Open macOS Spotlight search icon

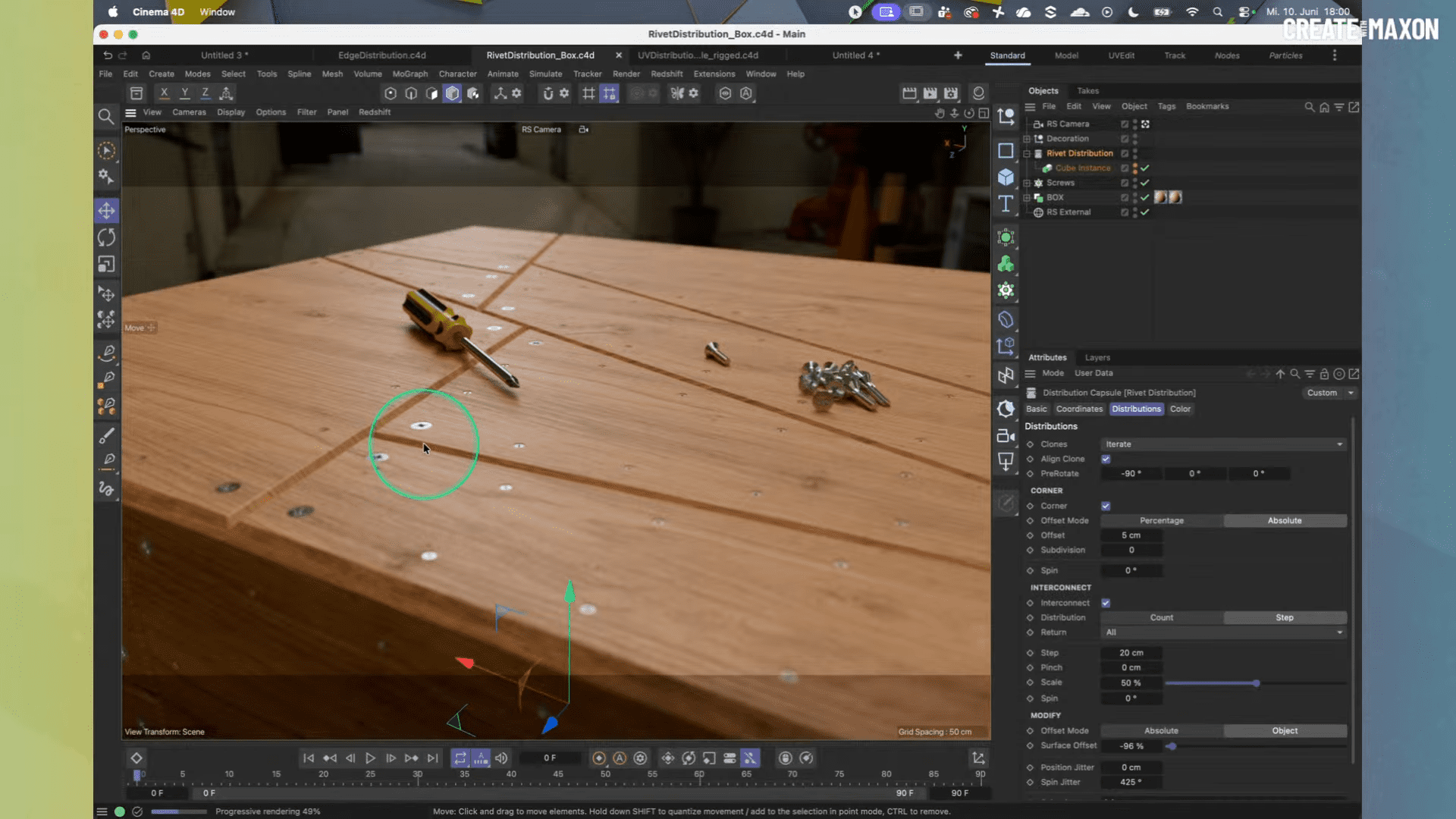pyautogui.click(x=1217, y=12)
